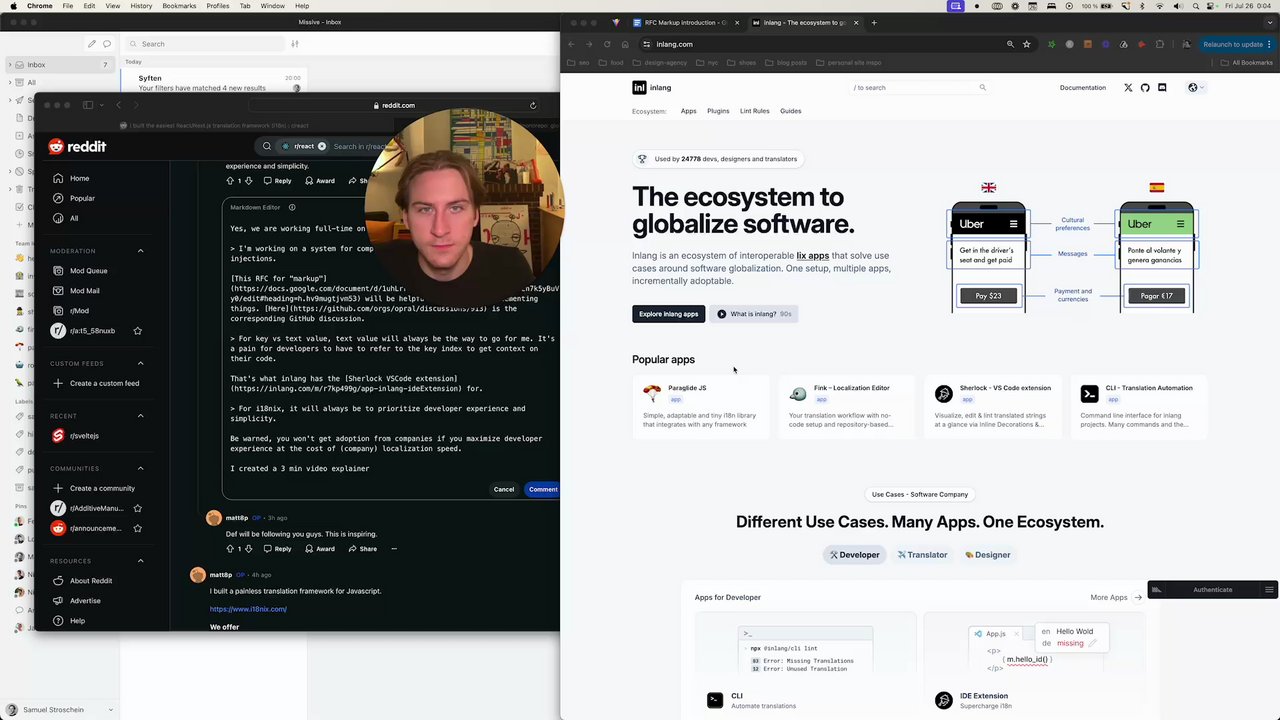Collapse the Moderation section in Reddit sidebar
This screenshot has height=720, width=1280.
140,251
